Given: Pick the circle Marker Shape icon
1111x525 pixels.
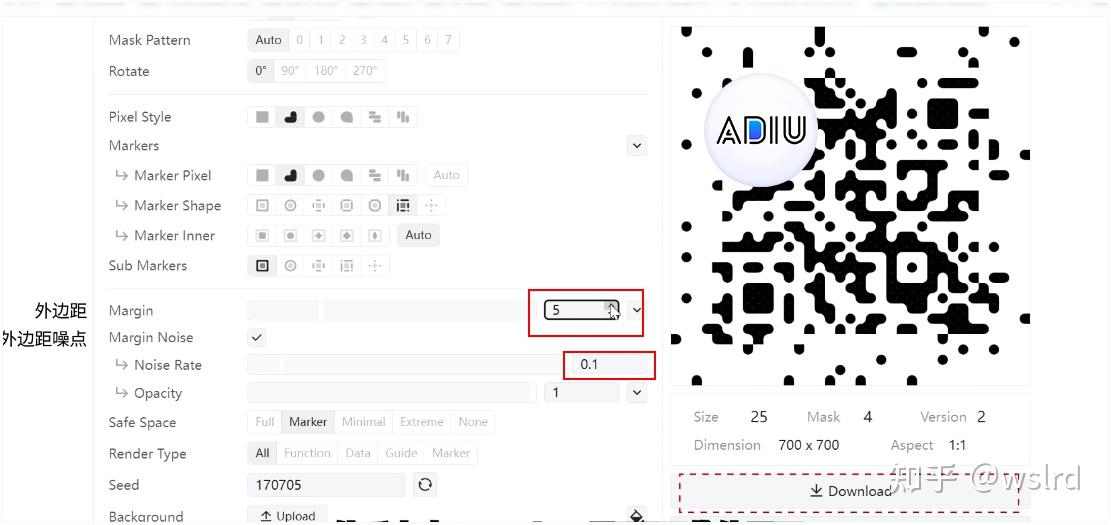Looking at the screenshot, I should (290, 205).
